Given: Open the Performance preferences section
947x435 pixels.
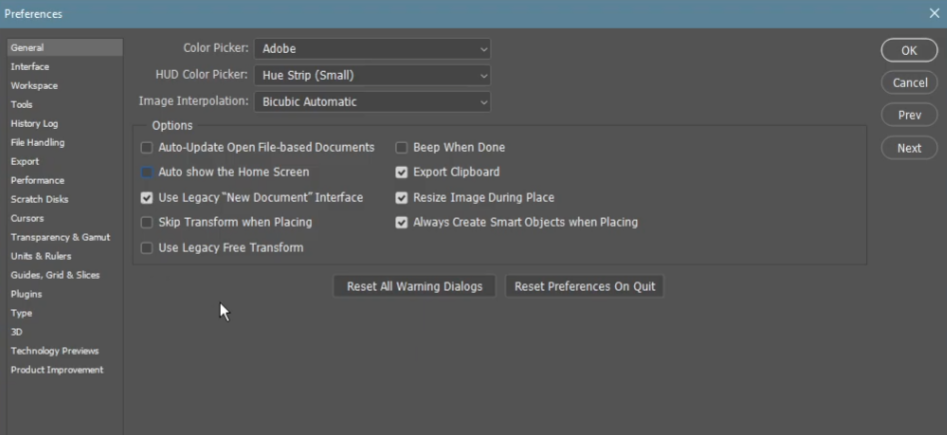Looking at the screenshot, I should tap(37, 181).
